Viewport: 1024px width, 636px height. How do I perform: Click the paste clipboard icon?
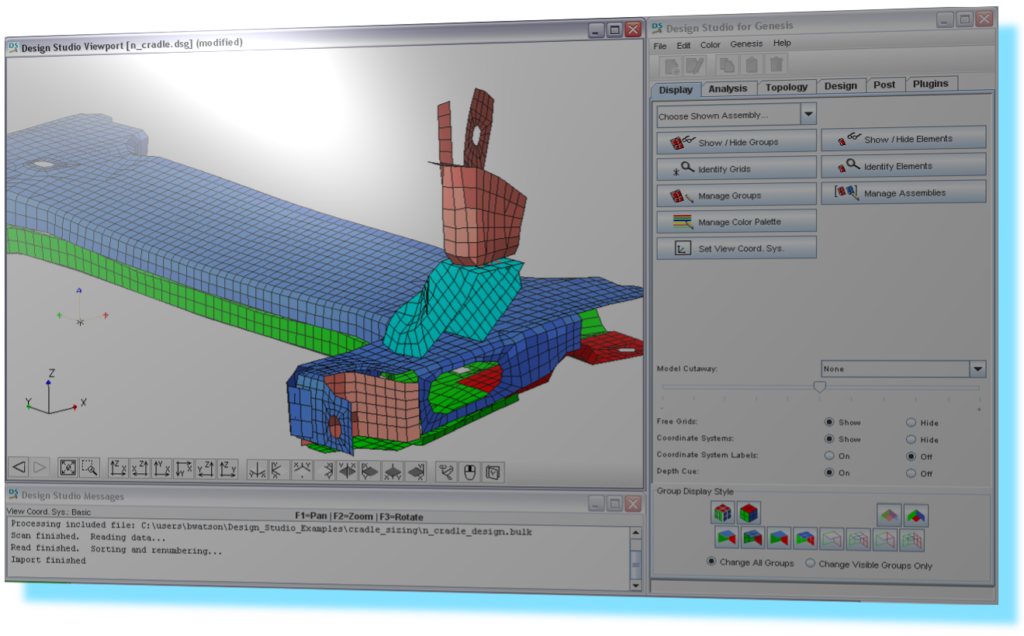click(751, 65)
